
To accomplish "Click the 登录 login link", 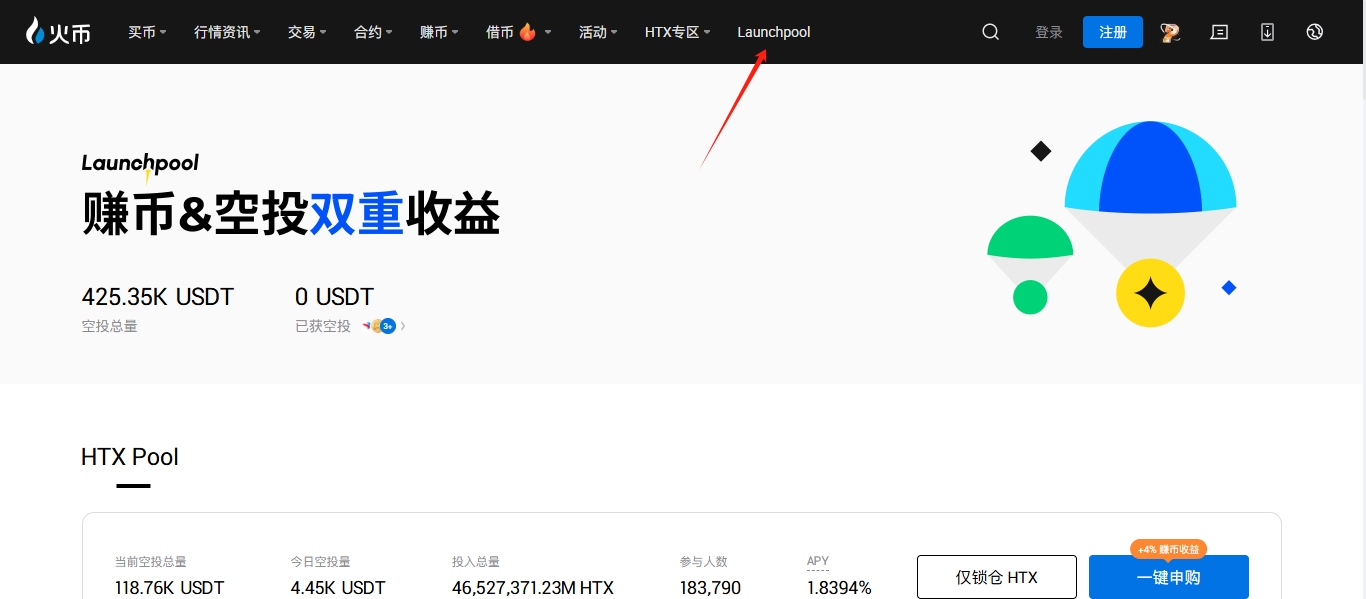I will pyautogui.click(x=1049, y=32).
